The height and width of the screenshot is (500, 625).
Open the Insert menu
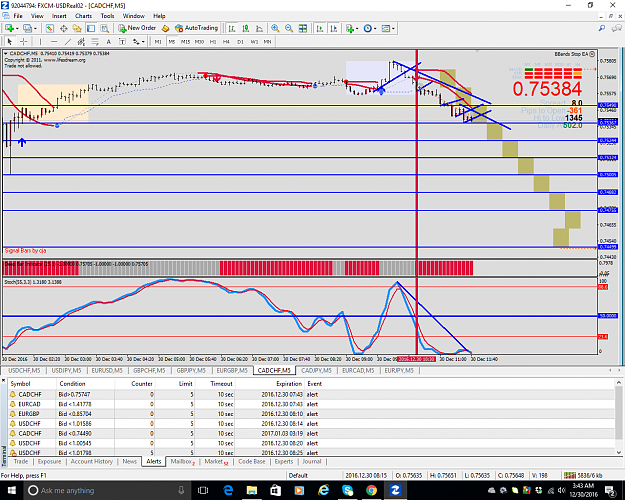coord(59,16)
